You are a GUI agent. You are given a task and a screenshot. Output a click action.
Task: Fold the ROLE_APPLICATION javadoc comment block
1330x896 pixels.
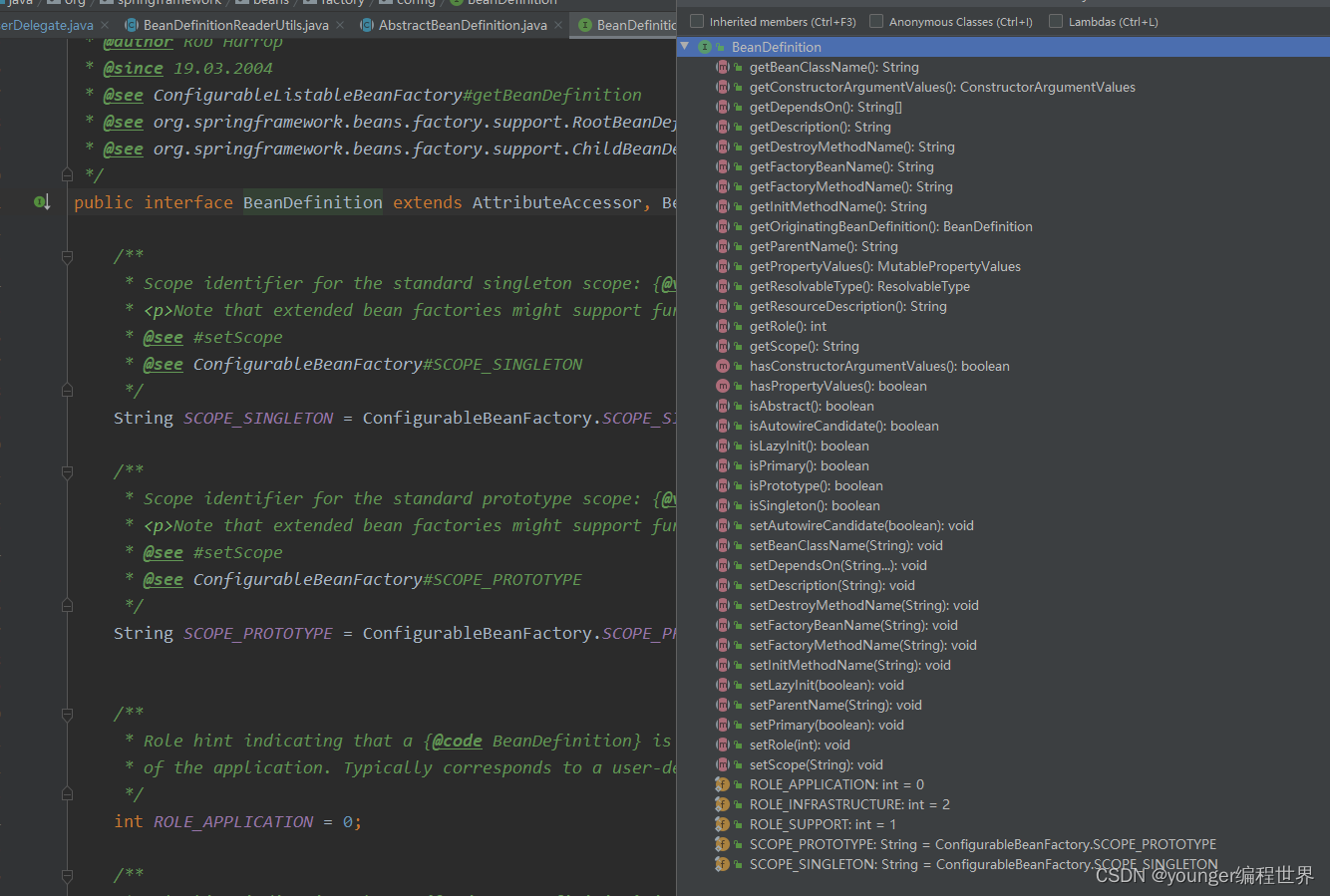[x=67, y=714]
